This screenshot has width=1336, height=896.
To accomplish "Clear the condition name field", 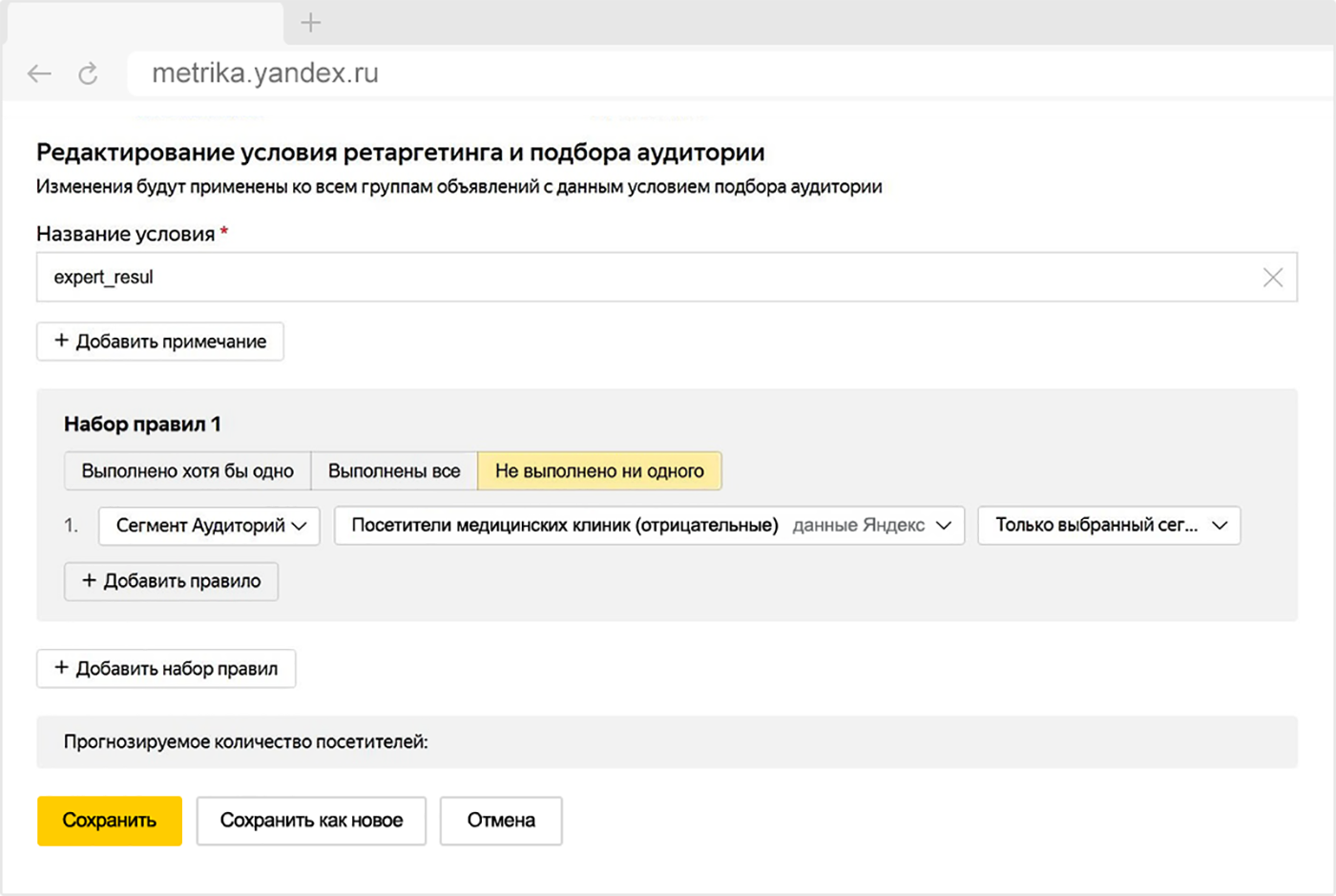I will click(x=1272, y=278).
